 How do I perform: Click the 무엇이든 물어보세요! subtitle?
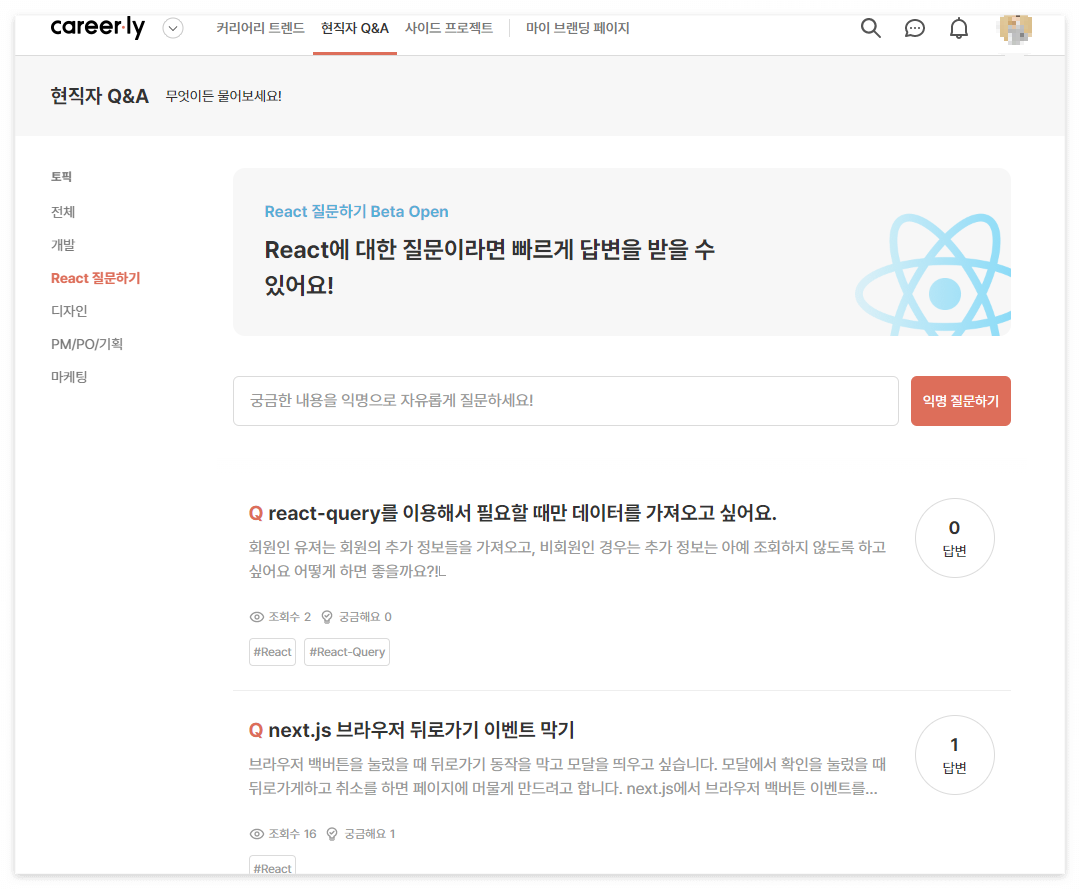pyautogui.click(x=223, y=96)
